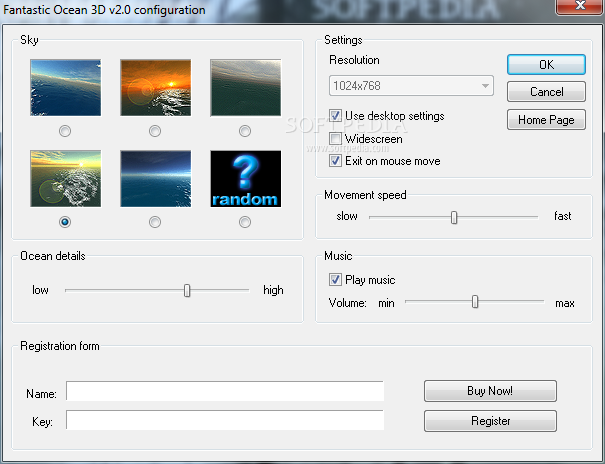Select radio button under dark night sky
The height and width of the screenshot is (464, 605).
pyautogui.click(x=155, y=222)
